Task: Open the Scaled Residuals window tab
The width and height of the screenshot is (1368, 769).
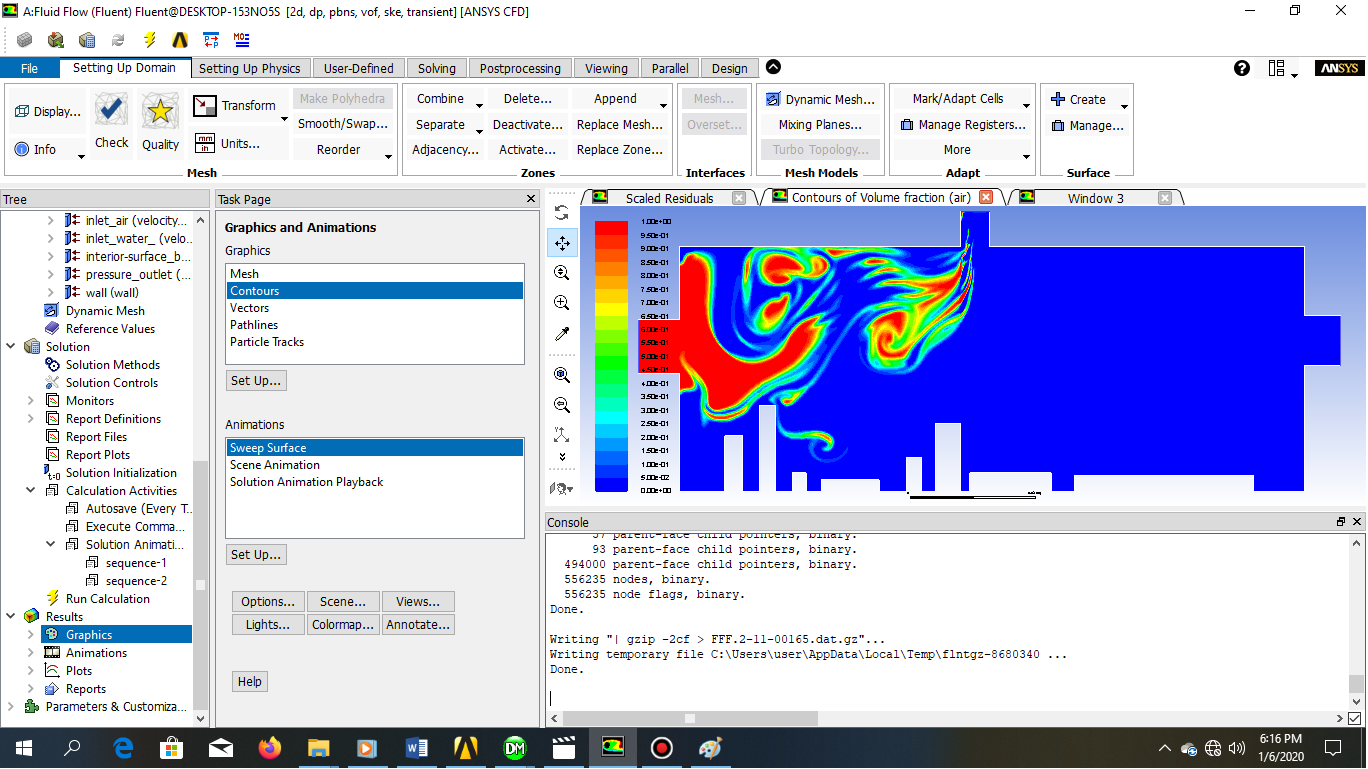Action: point(669,198)
